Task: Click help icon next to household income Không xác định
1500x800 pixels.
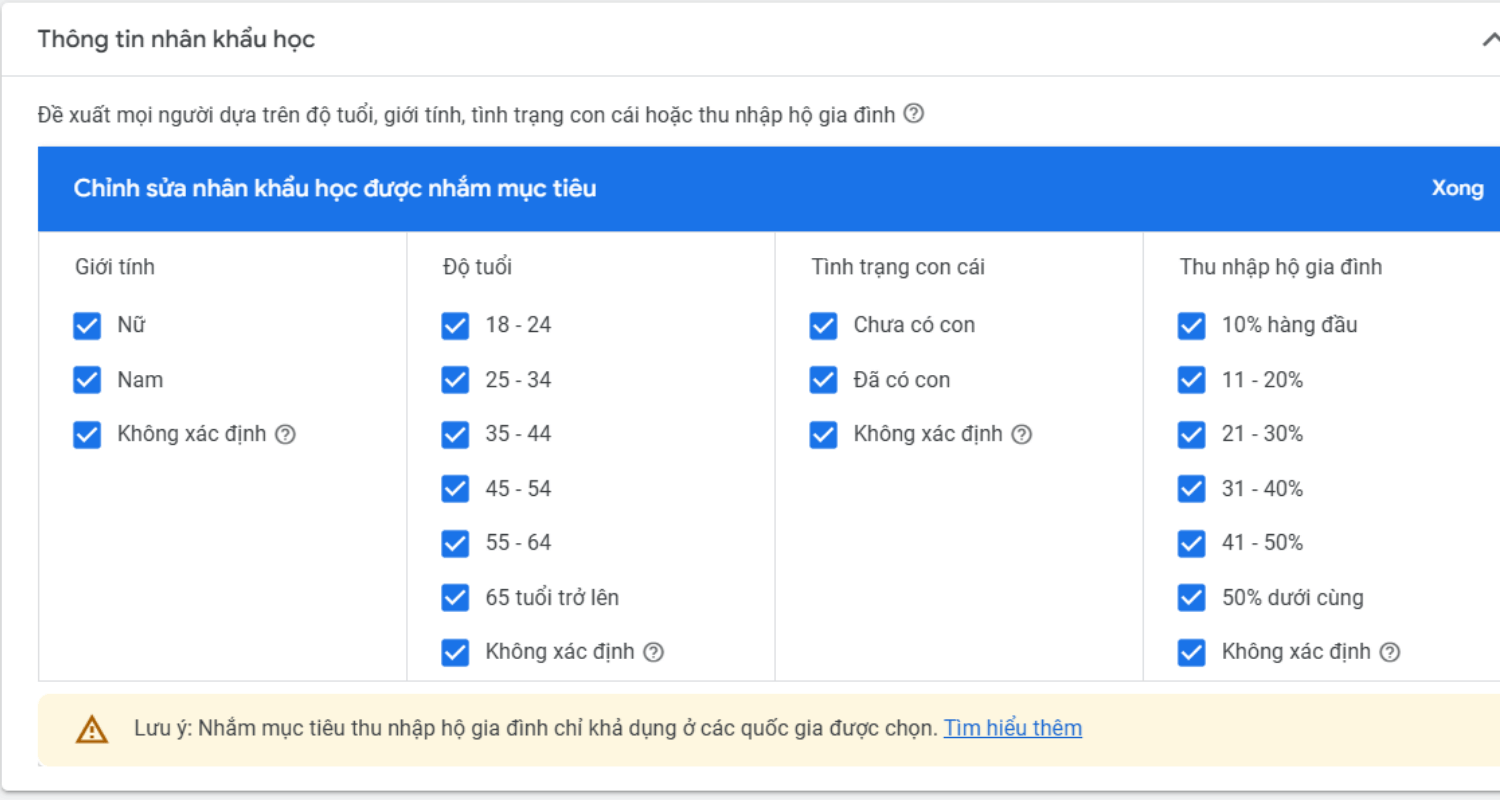Action: pyautogui.click(x=1389, y=652)
